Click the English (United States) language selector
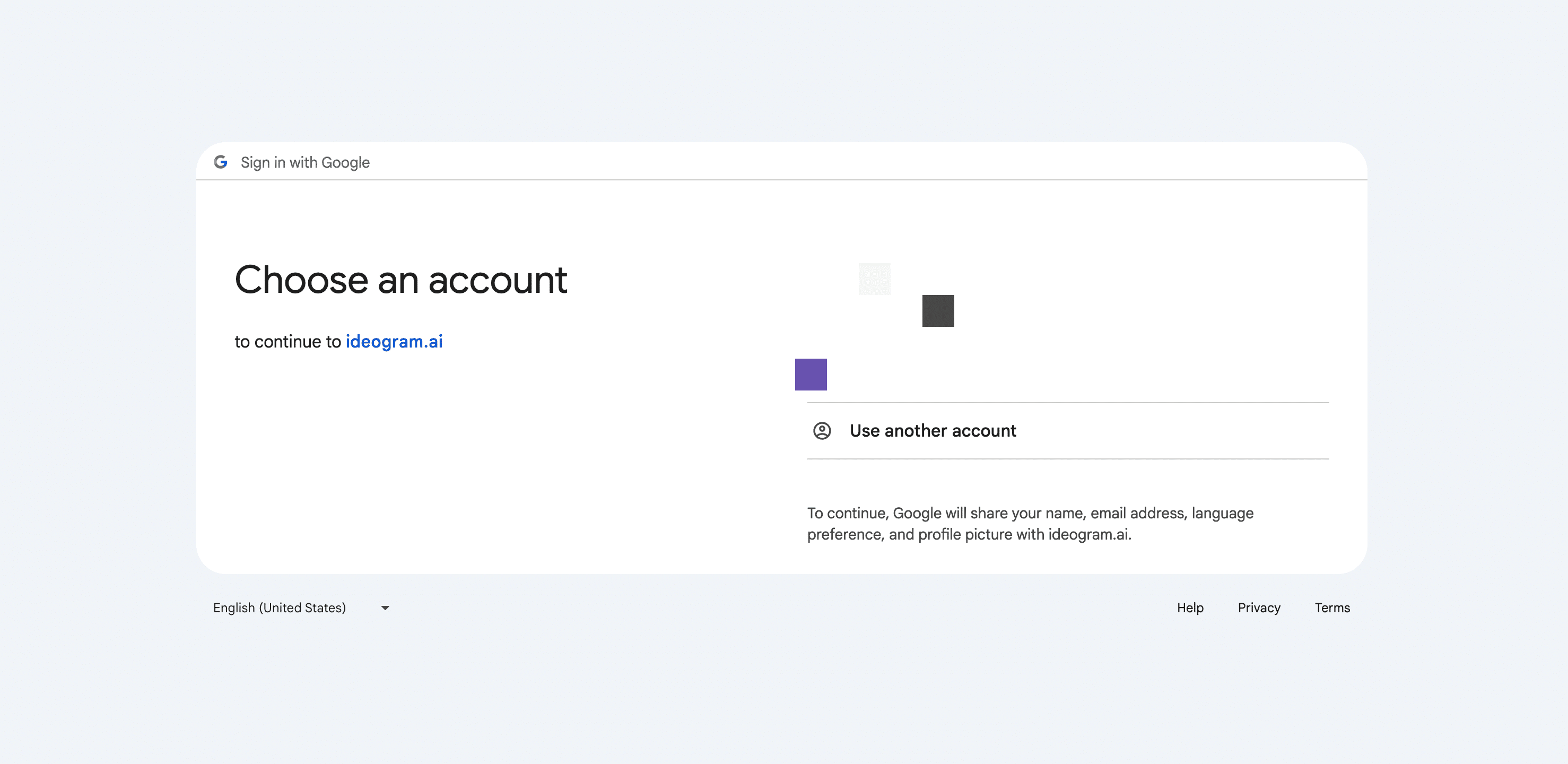This screenshot has height=764, width=1568. point(280,607)
